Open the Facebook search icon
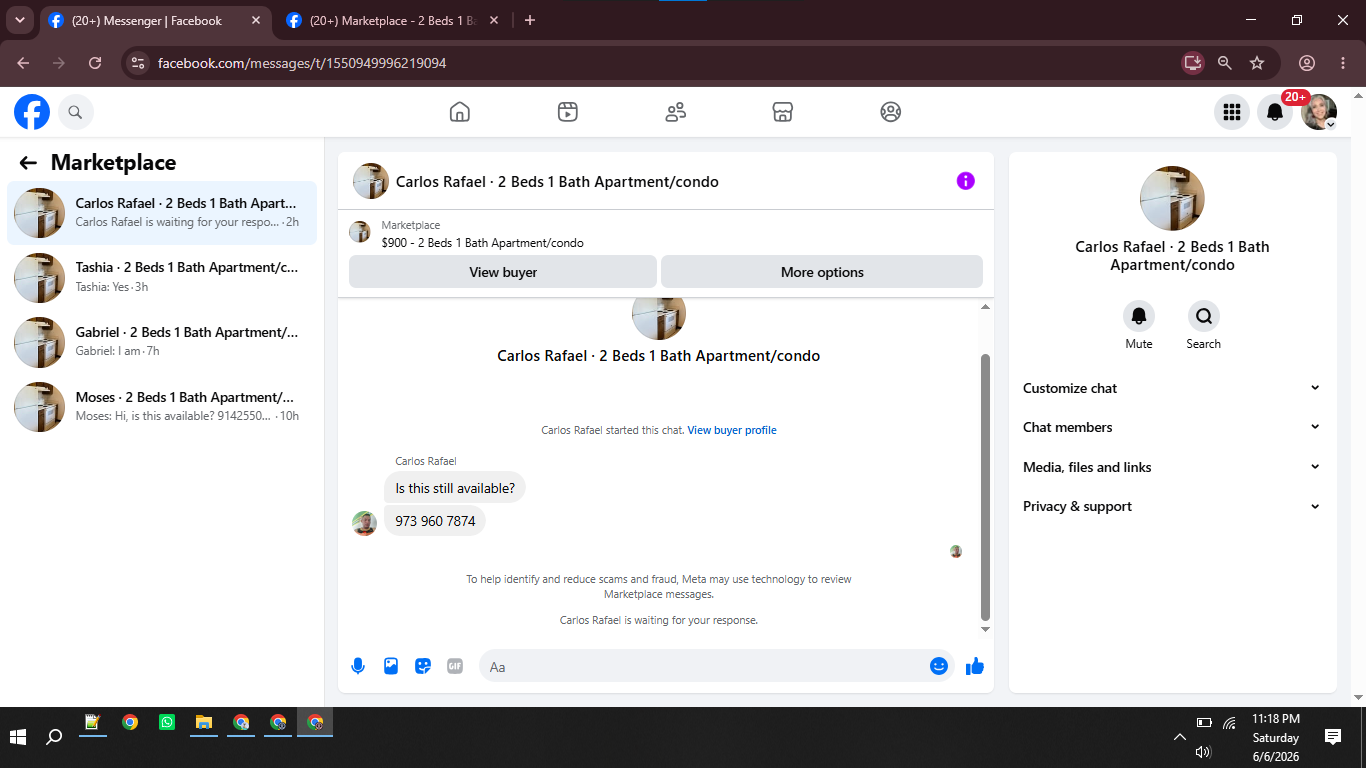The width and height of the screenshot is (1366, 768). [x=76, y=112]
